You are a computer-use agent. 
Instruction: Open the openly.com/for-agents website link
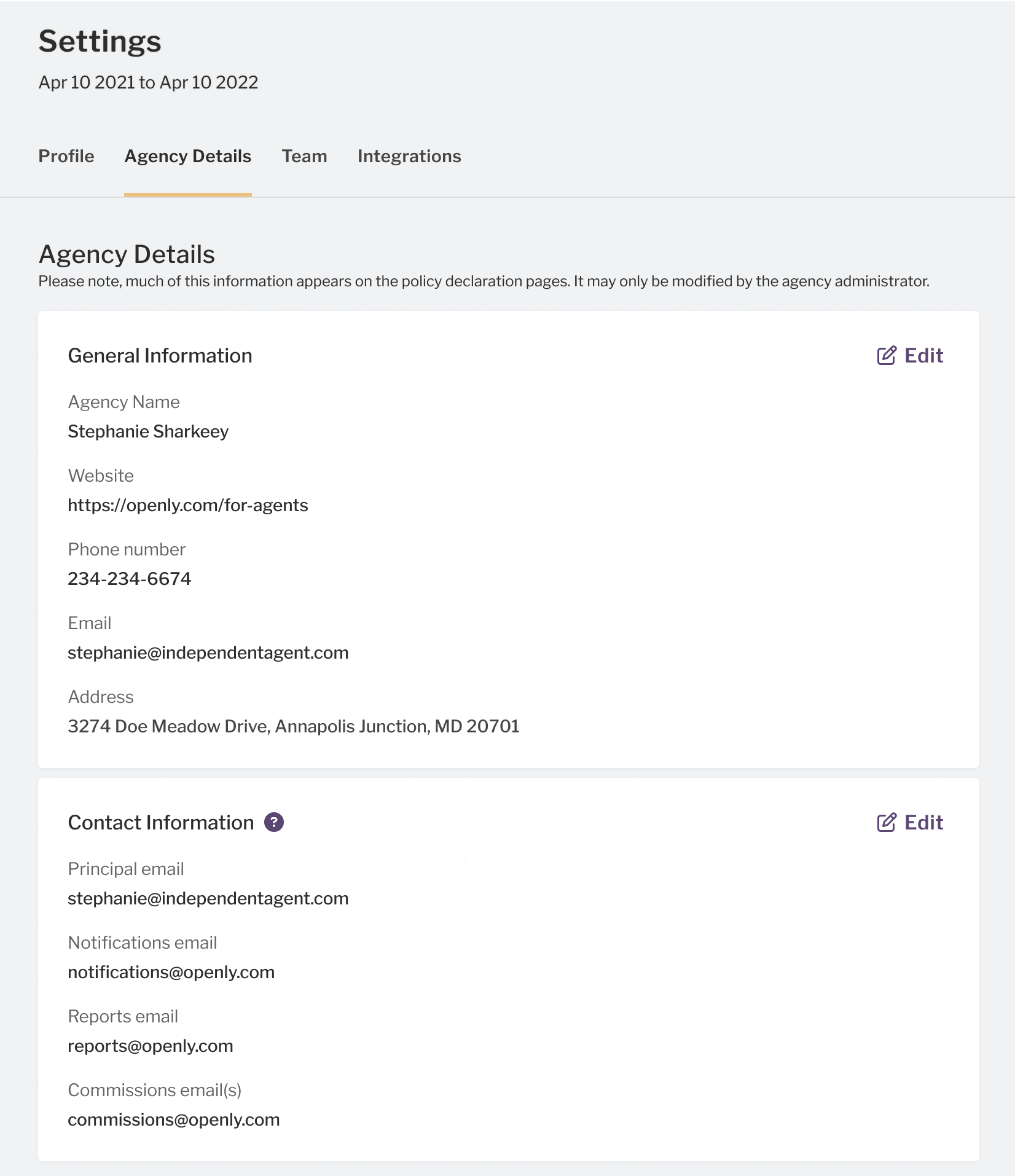point(188,505)
